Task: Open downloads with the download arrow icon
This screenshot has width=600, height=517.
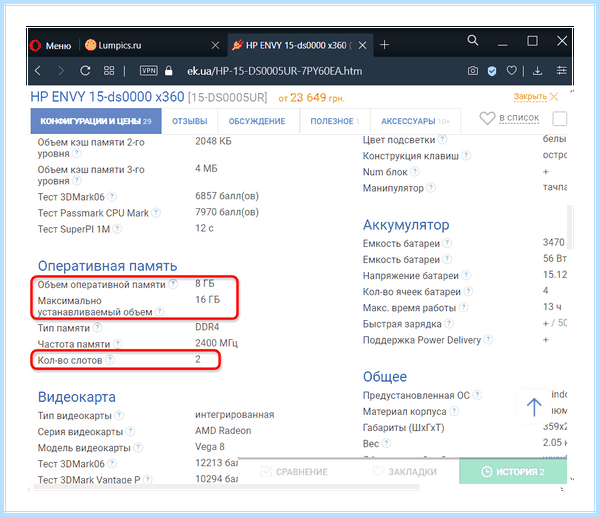Action: [x=537, y=70]
